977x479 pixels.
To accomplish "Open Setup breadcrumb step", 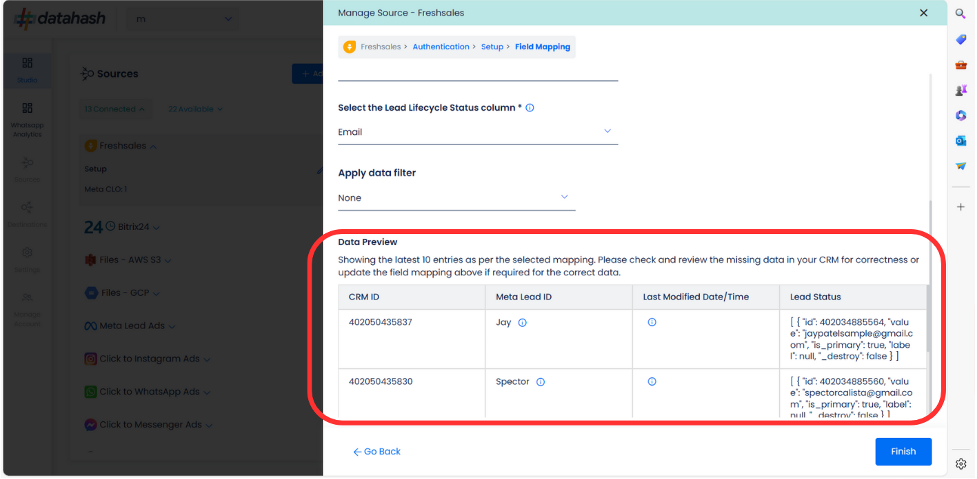I will tap(492, 47).
